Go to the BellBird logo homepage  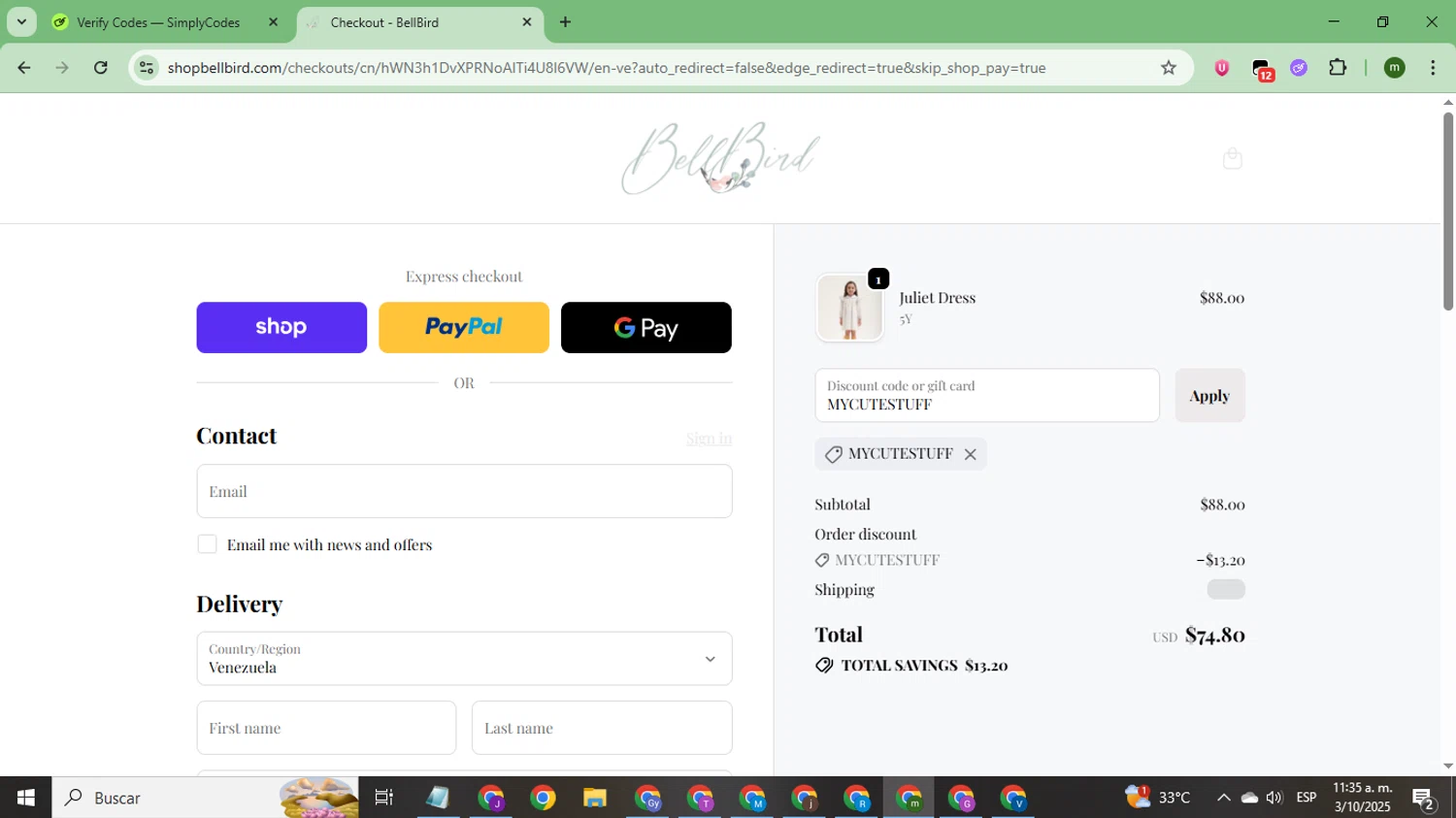coord(720,158)
